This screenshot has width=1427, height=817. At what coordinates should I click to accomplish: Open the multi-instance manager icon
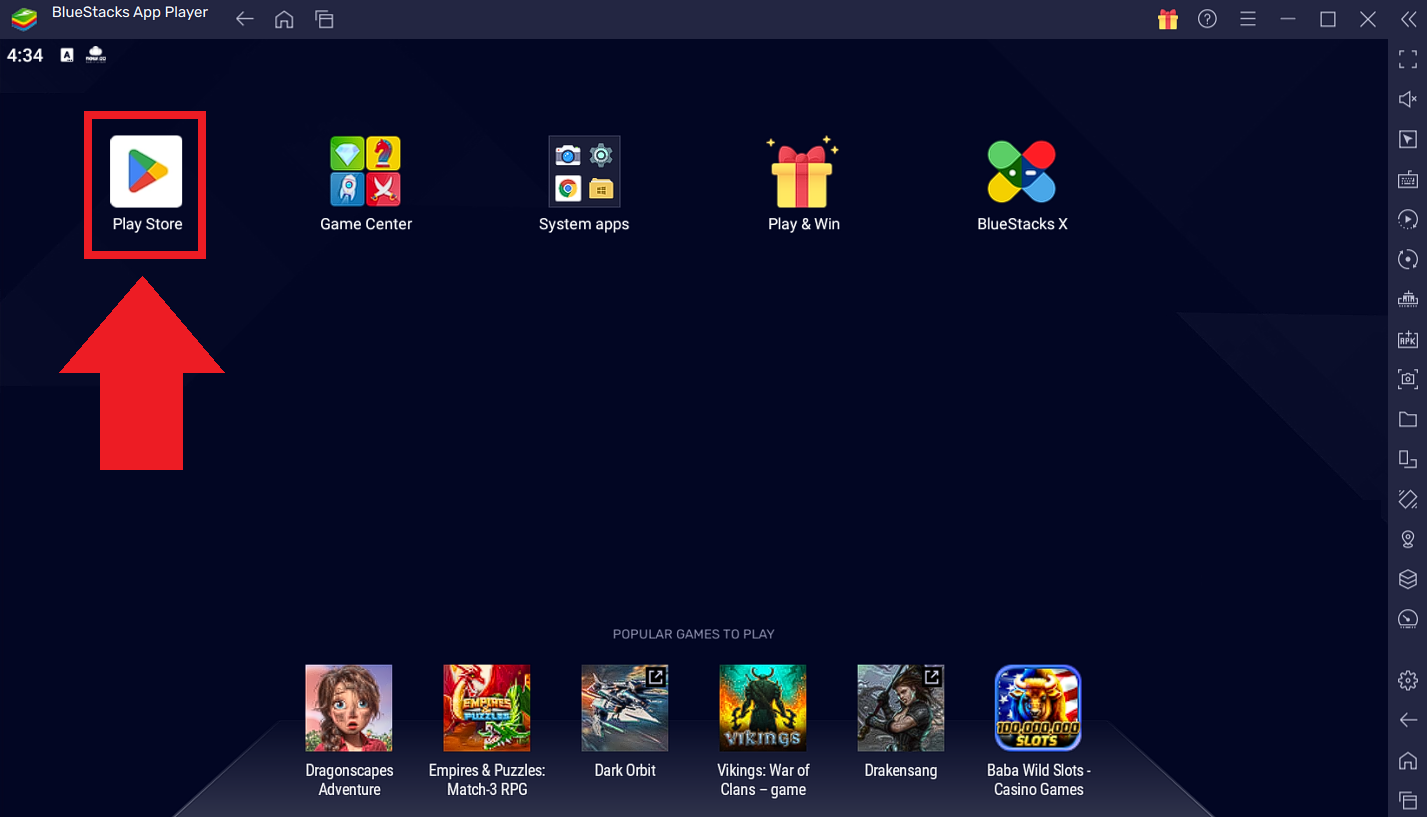tap(1407, 459)
